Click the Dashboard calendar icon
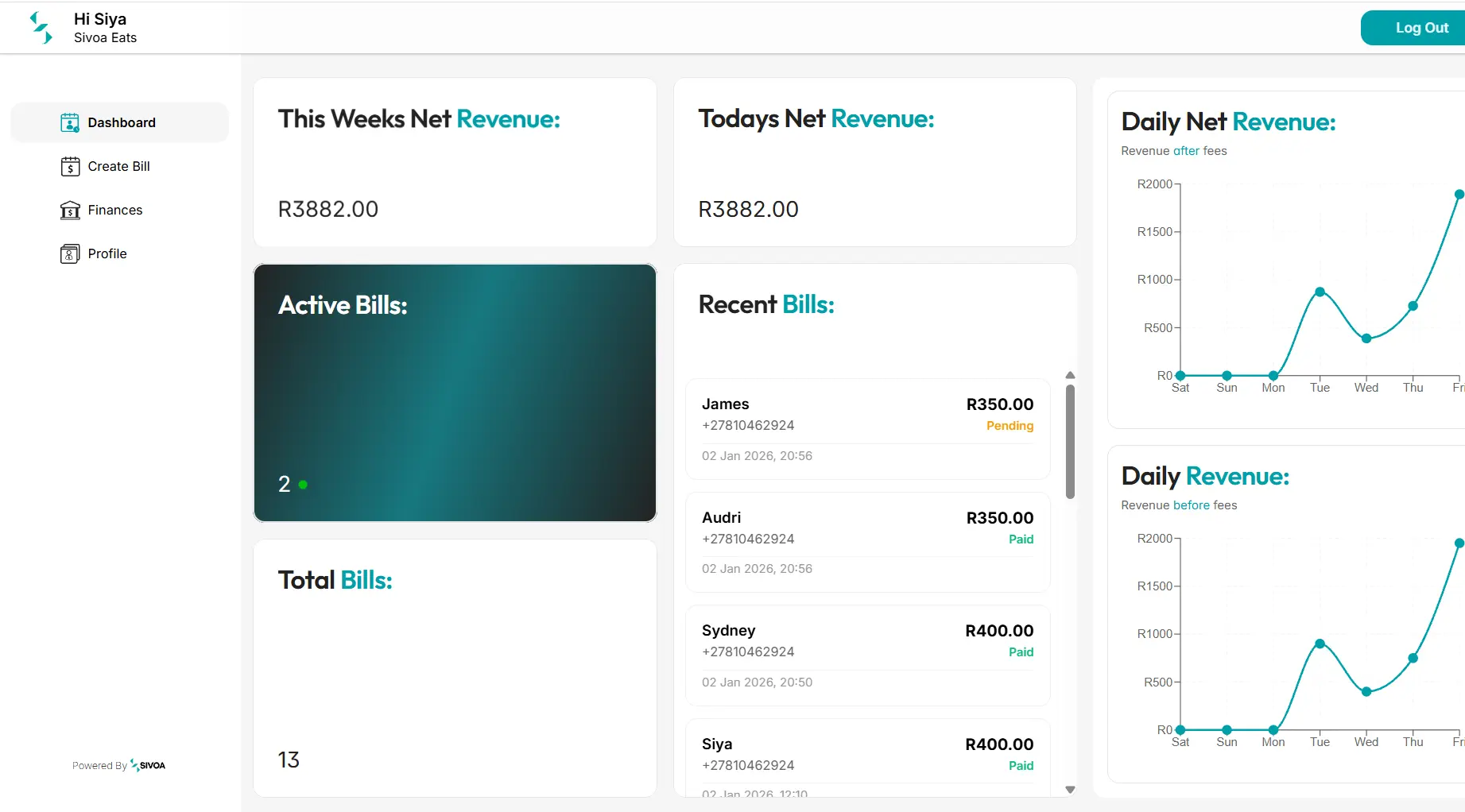Viewport: 1465px width, 812px height. (70, 122)
